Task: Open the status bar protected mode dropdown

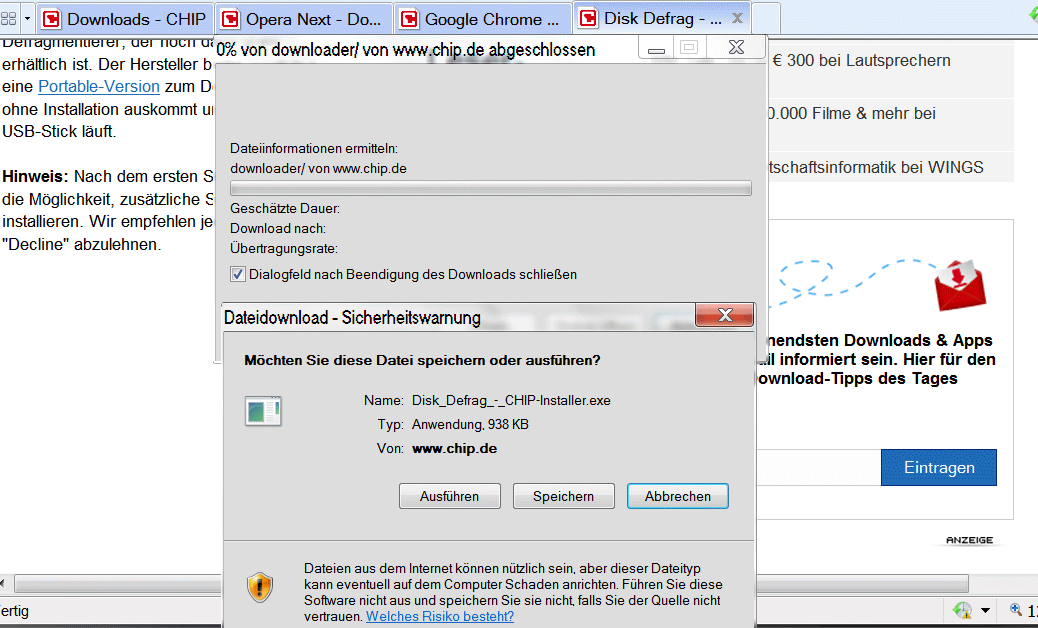Action: point(985,610)
